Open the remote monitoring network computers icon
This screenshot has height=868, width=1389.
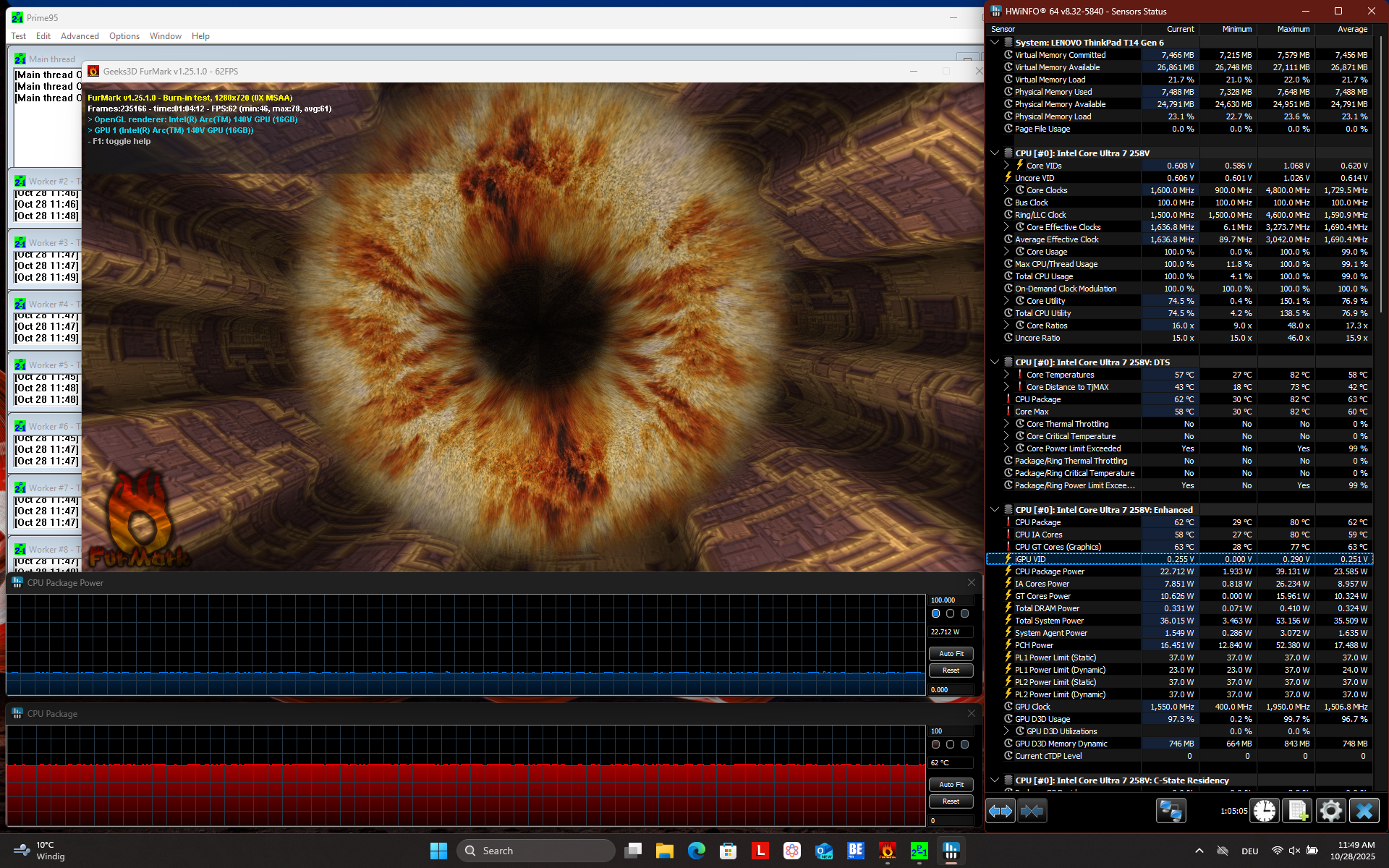(x=1171, y=811)
